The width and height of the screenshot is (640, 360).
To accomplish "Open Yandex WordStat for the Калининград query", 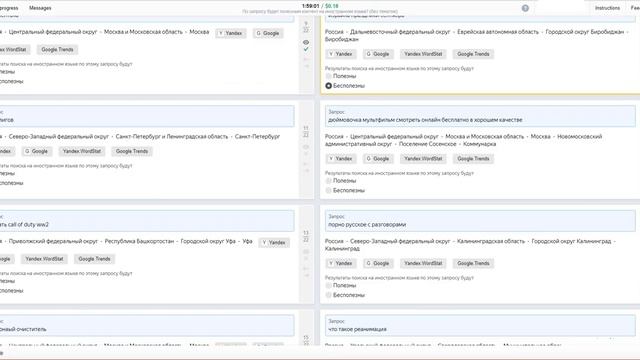I will (x=423, y=263).
